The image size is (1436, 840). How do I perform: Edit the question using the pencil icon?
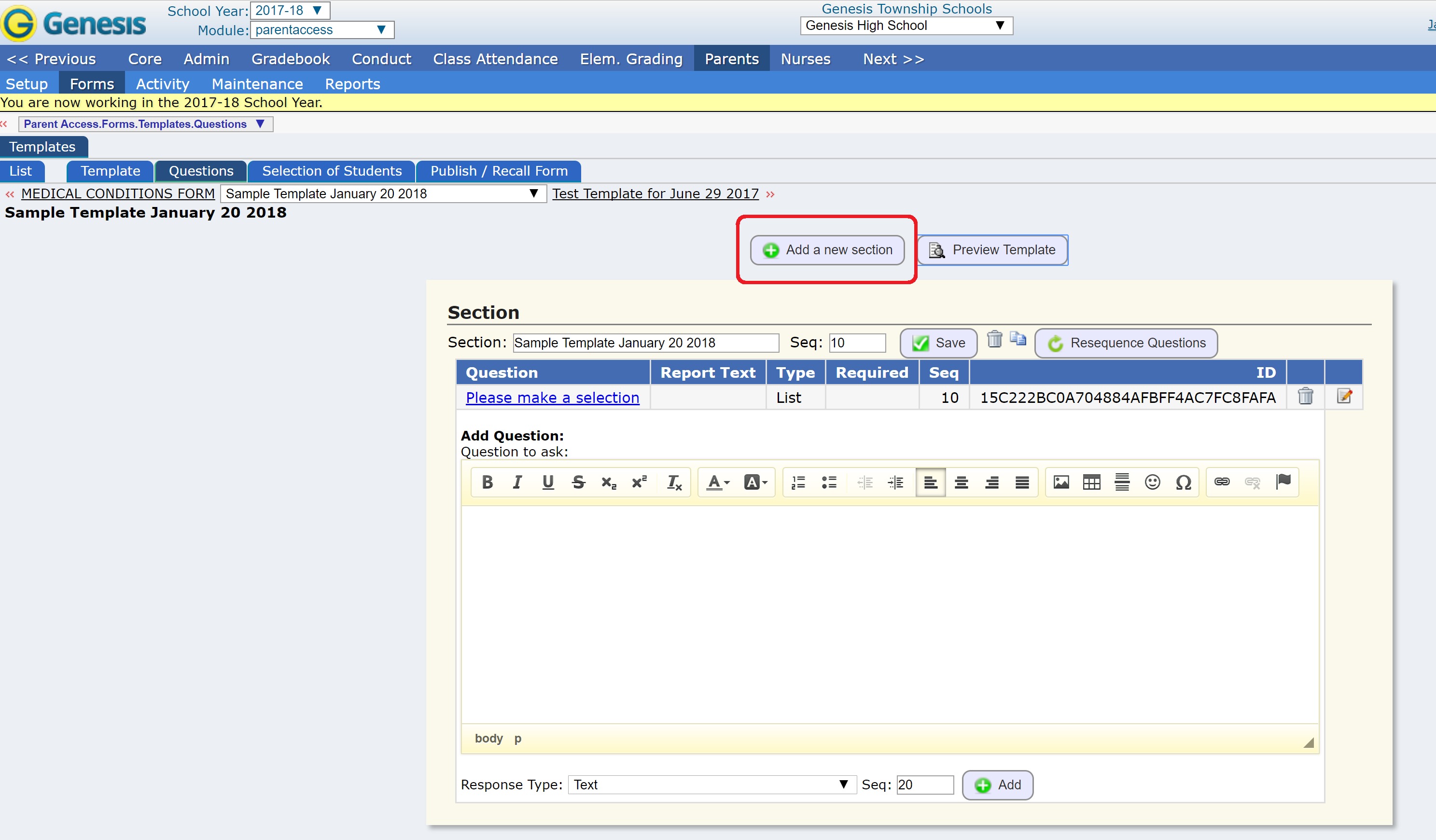click(1344, 396)
